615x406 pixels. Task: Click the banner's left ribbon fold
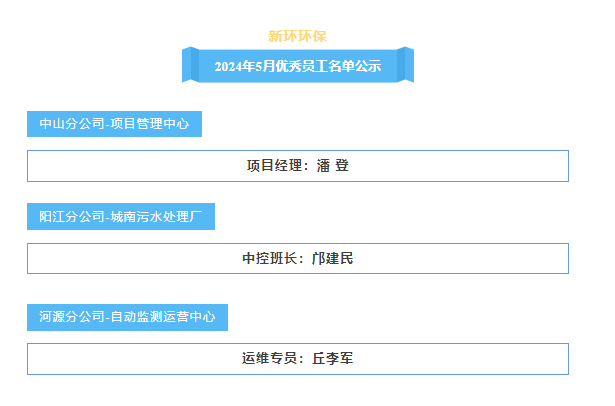[x=191, y=65]
